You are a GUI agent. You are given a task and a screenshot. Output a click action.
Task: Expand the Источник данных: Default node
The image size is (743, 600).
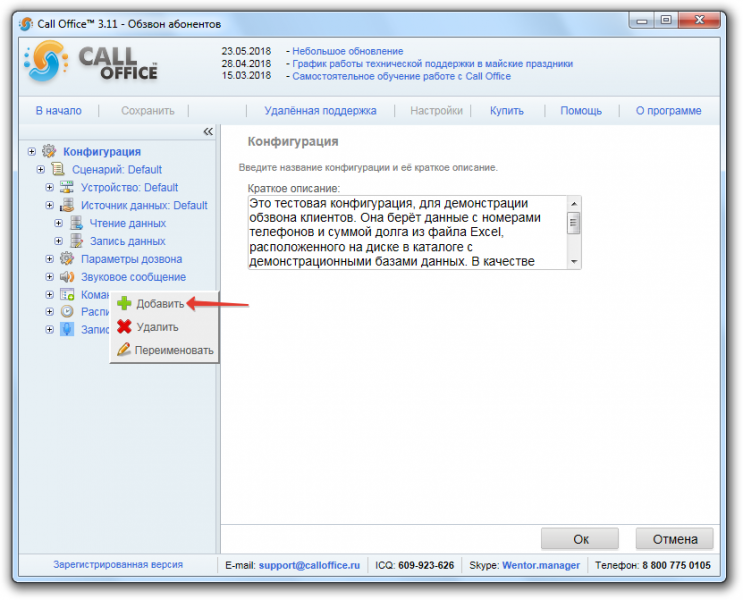(50, 205)
